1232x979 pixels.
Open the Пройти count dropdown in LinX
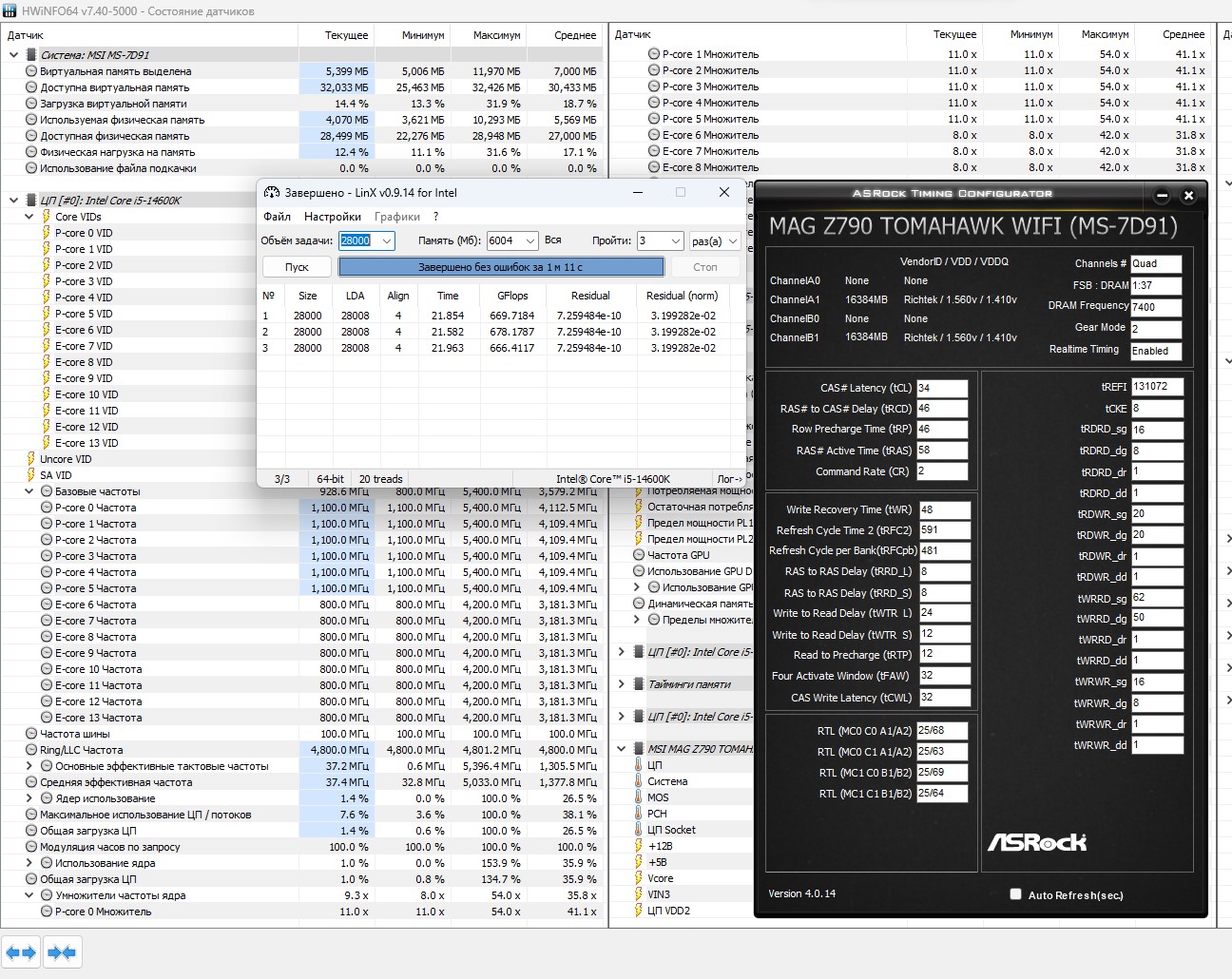pyautogui.click(x=675, y=241)
